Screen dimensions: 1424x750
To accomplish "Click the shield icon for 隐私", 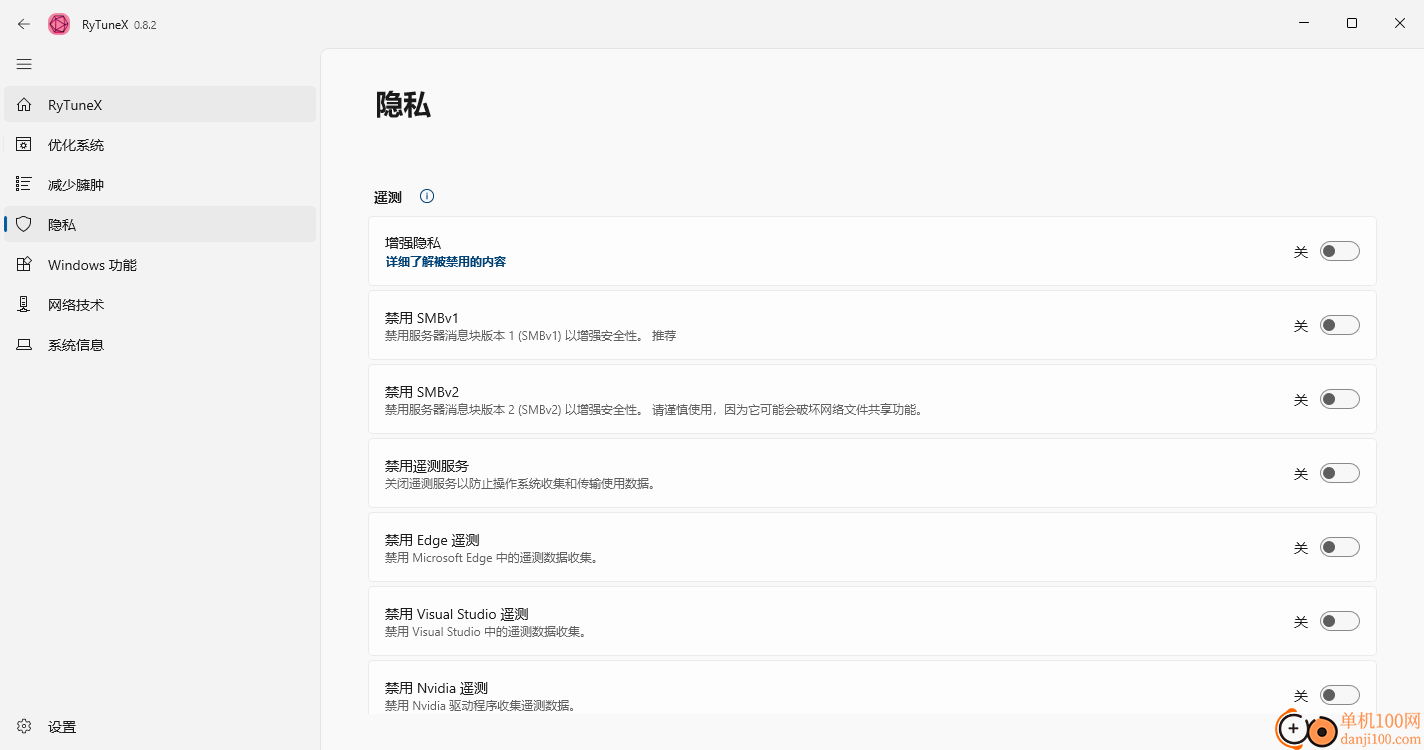I will [24, 225].
